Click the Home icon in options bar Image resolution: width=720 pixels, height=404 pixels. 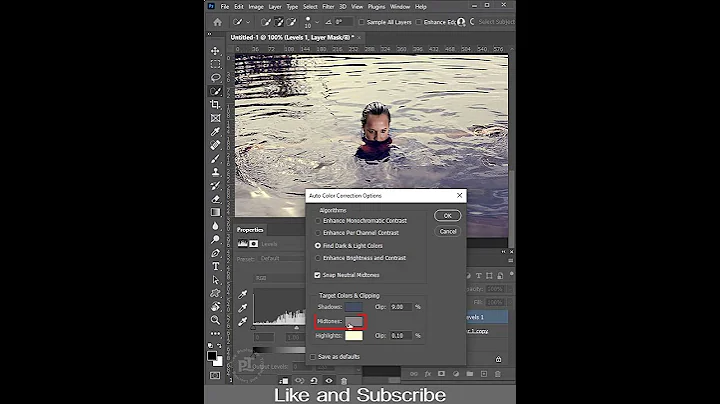coord(218,22)
